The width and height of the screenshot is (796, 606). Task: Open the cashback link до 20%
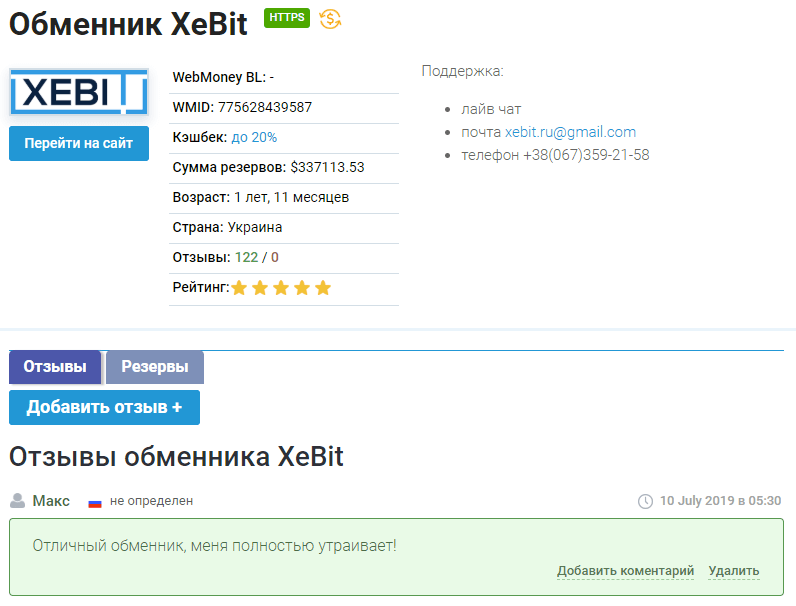254,138
